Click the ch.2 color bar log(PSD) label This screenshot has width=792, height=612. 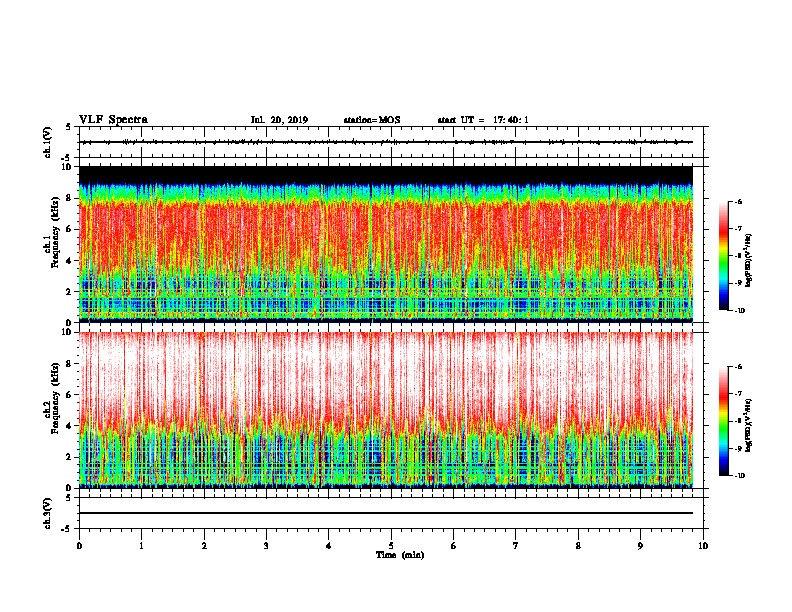749,425
